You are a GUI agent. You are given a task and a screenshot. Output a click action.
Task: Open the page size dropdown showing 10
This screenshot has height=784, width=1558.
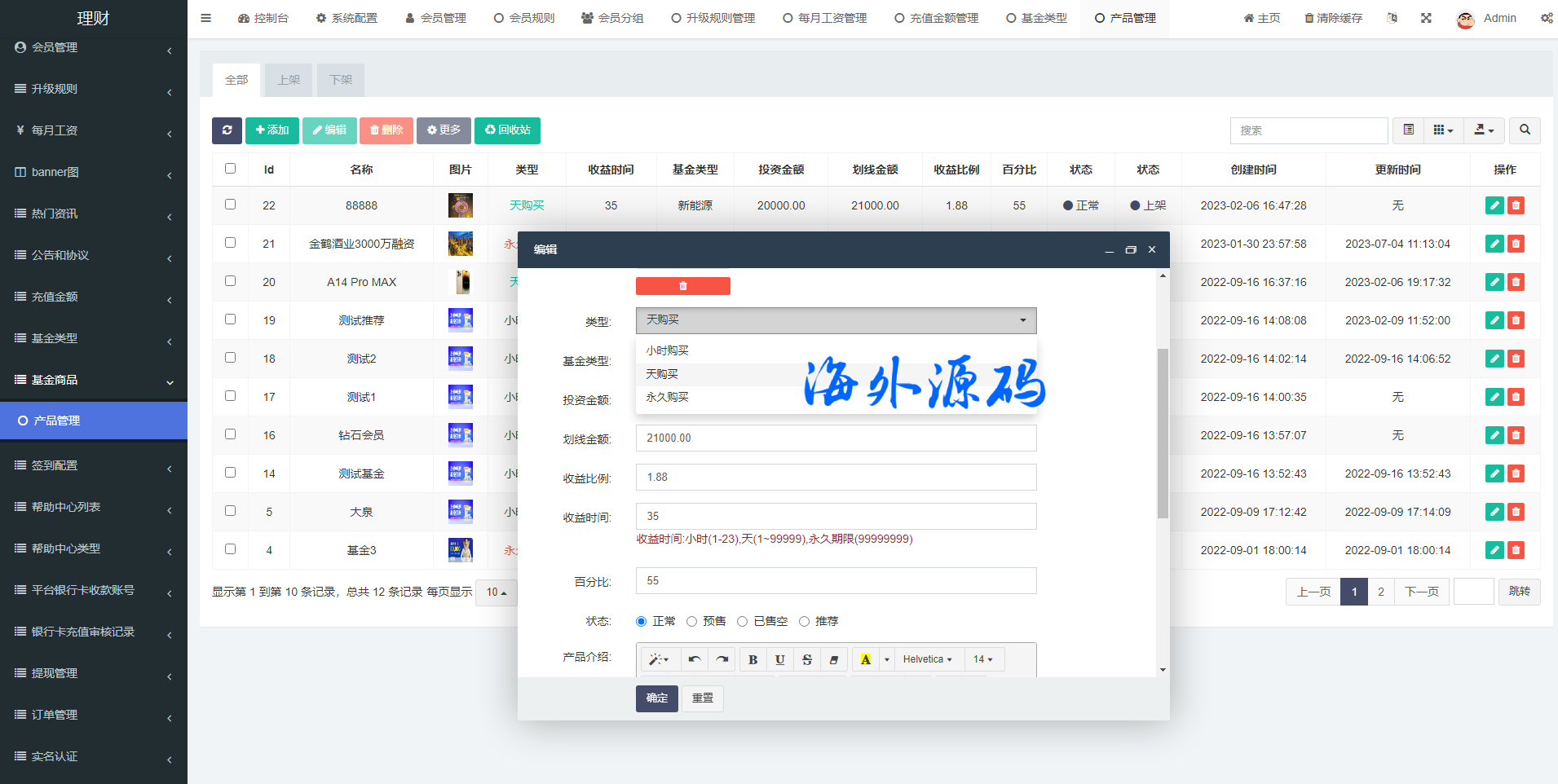pyautogui.click(x=496, y=592)
